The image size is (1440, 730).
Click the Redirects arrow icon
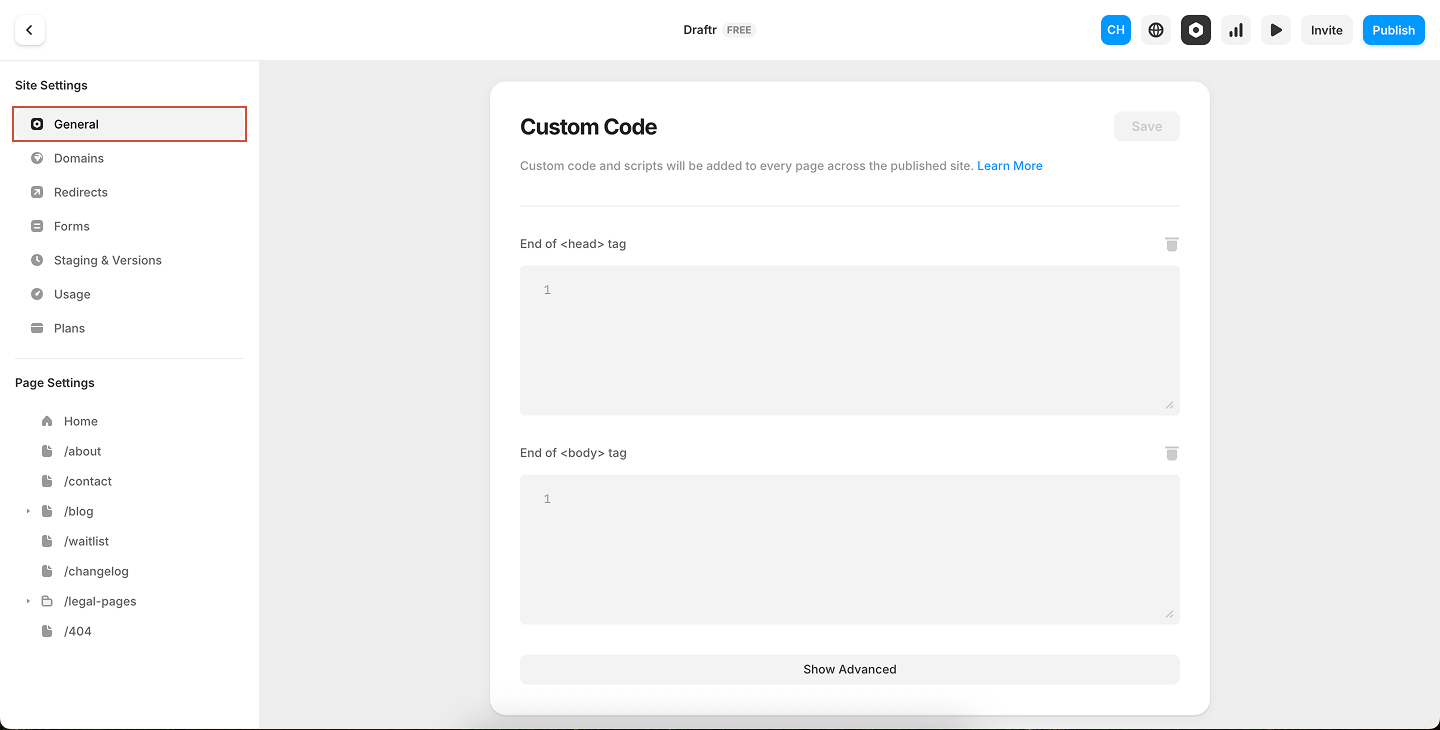(37, 192)
